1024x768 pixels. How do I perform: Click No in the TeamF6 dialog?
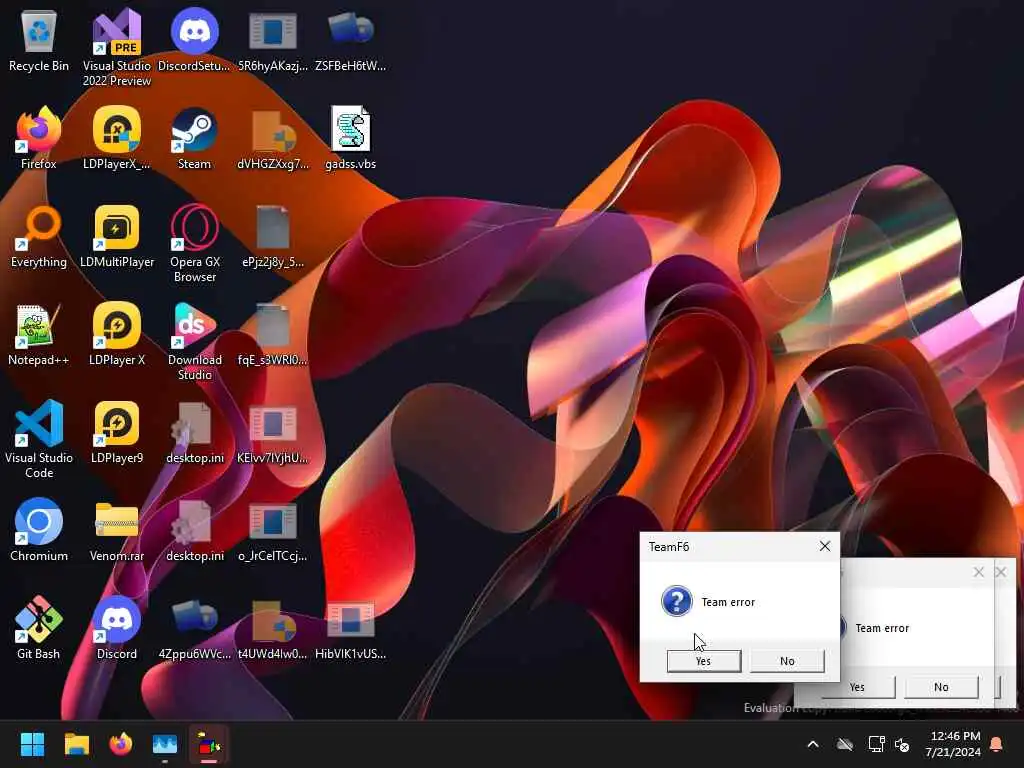click(787, 661)
